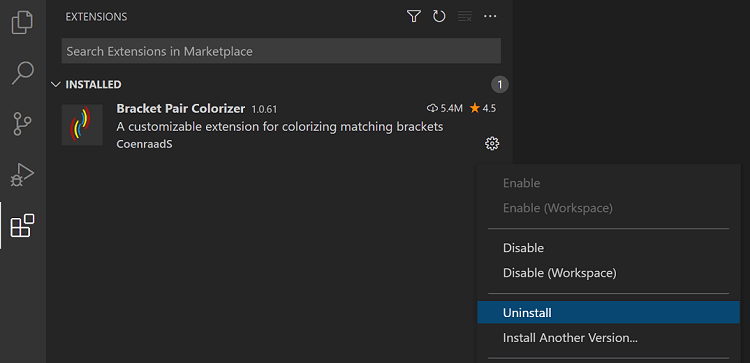Click the clear extensions search results icon

click(x=464, y=17)
